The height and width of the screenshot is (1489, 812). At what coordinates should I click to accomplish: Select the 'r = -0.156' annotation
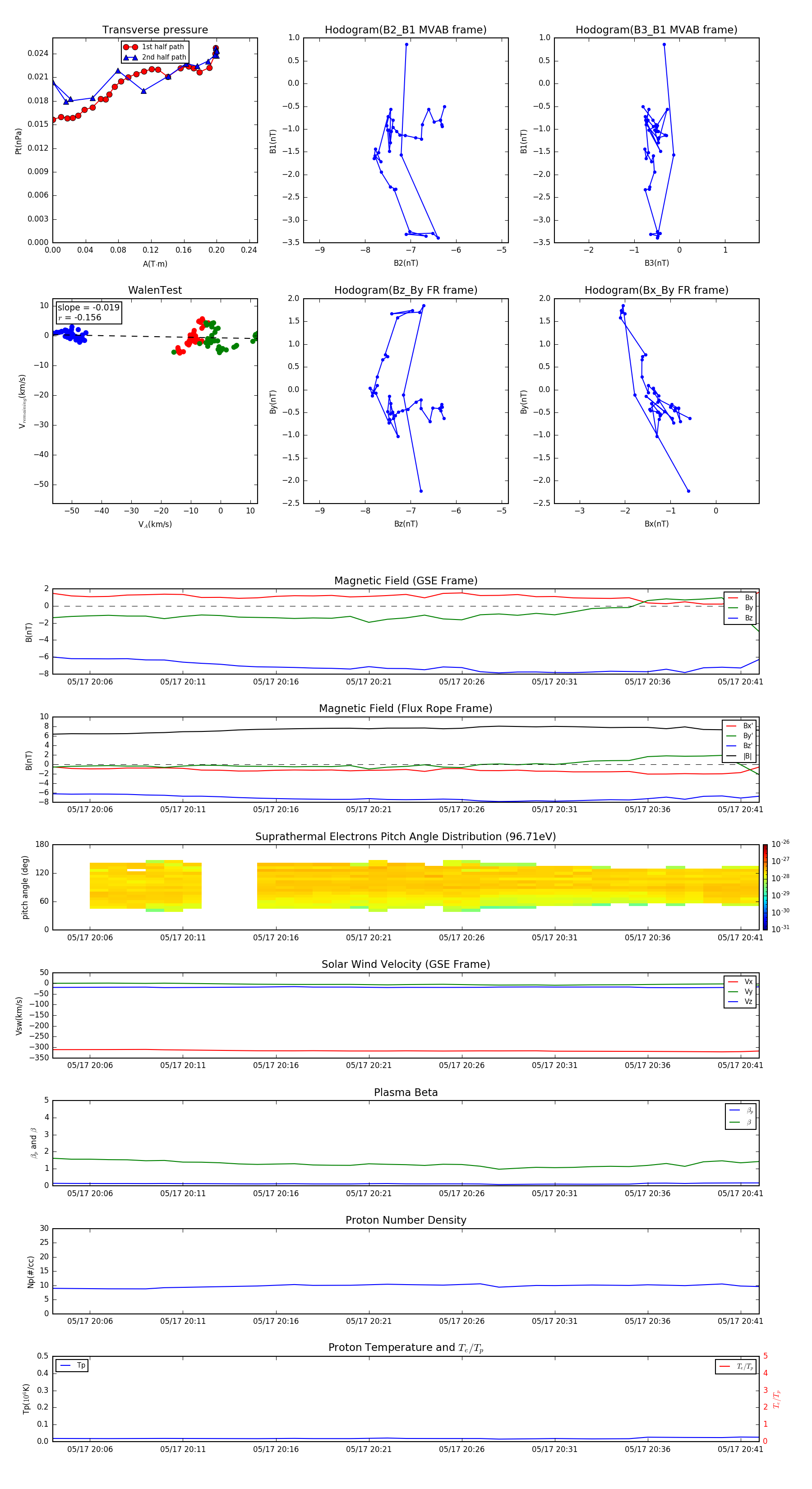[80, 317]
